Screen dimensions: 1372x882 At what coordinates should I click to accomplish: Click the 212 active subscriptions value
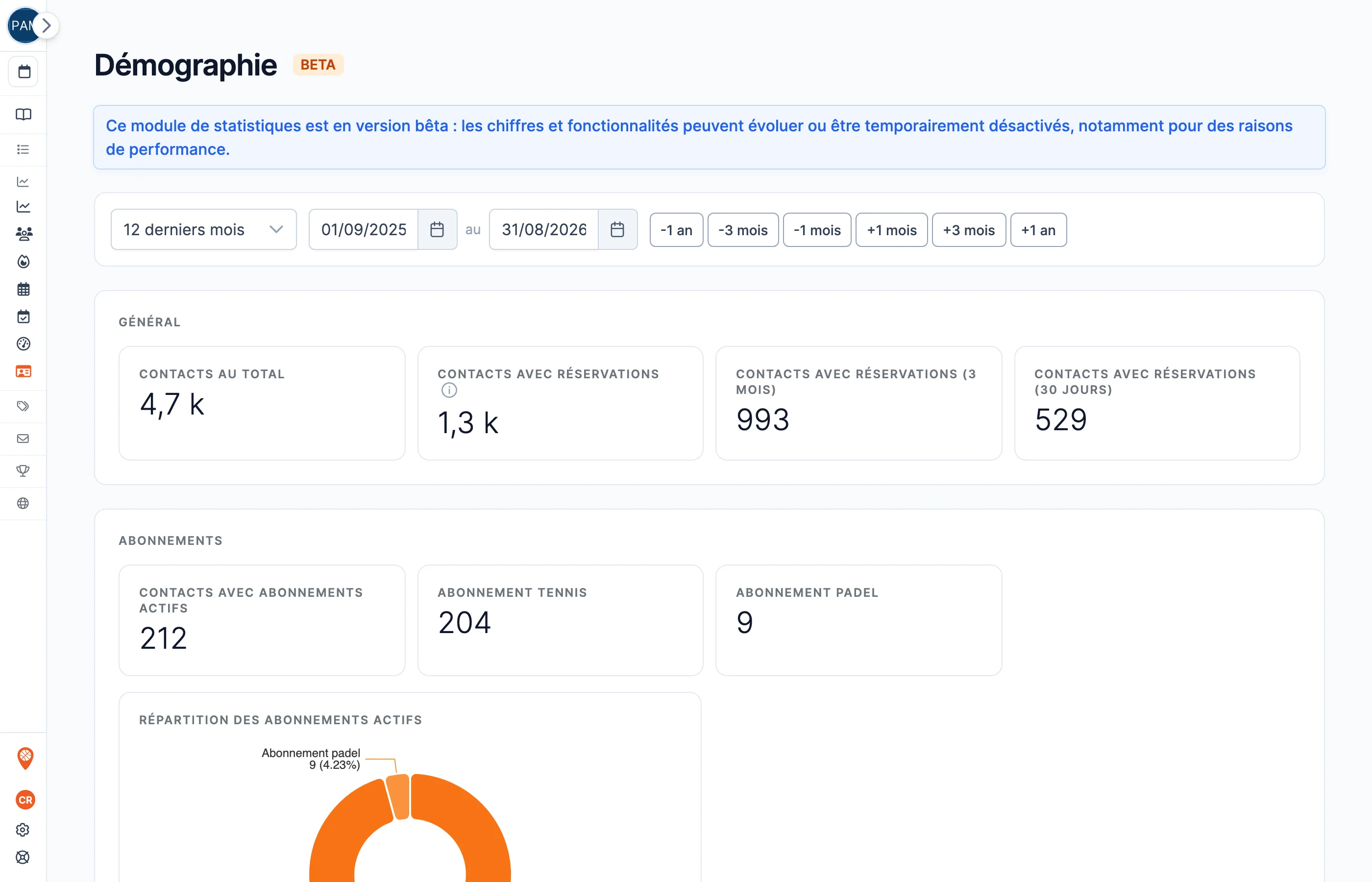(x=163, y=638)
